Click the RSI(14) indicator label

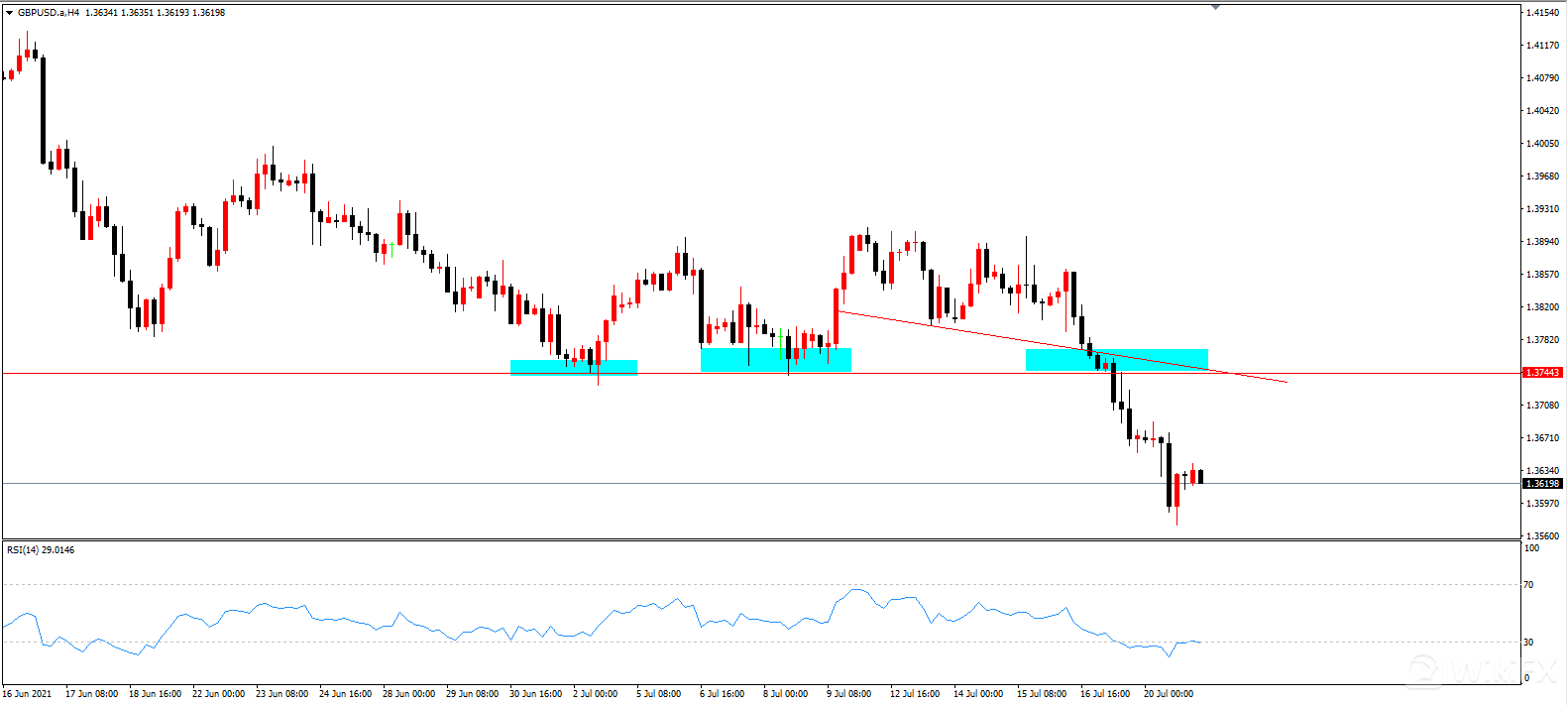pyautogui.click(x=40, y=549)
